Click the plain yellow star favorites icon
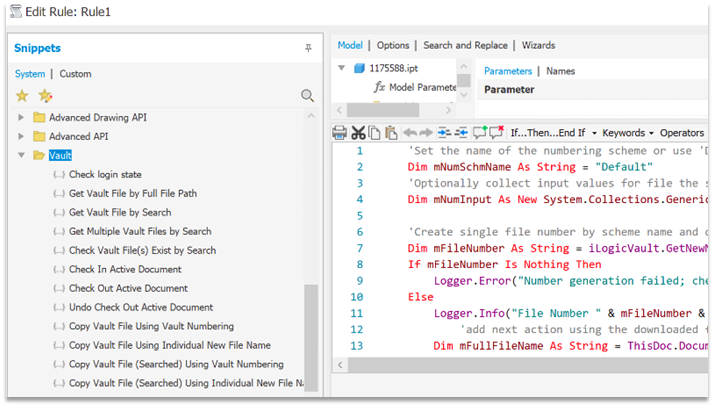The height and width of the screenshot is (407, 714). 22,96
